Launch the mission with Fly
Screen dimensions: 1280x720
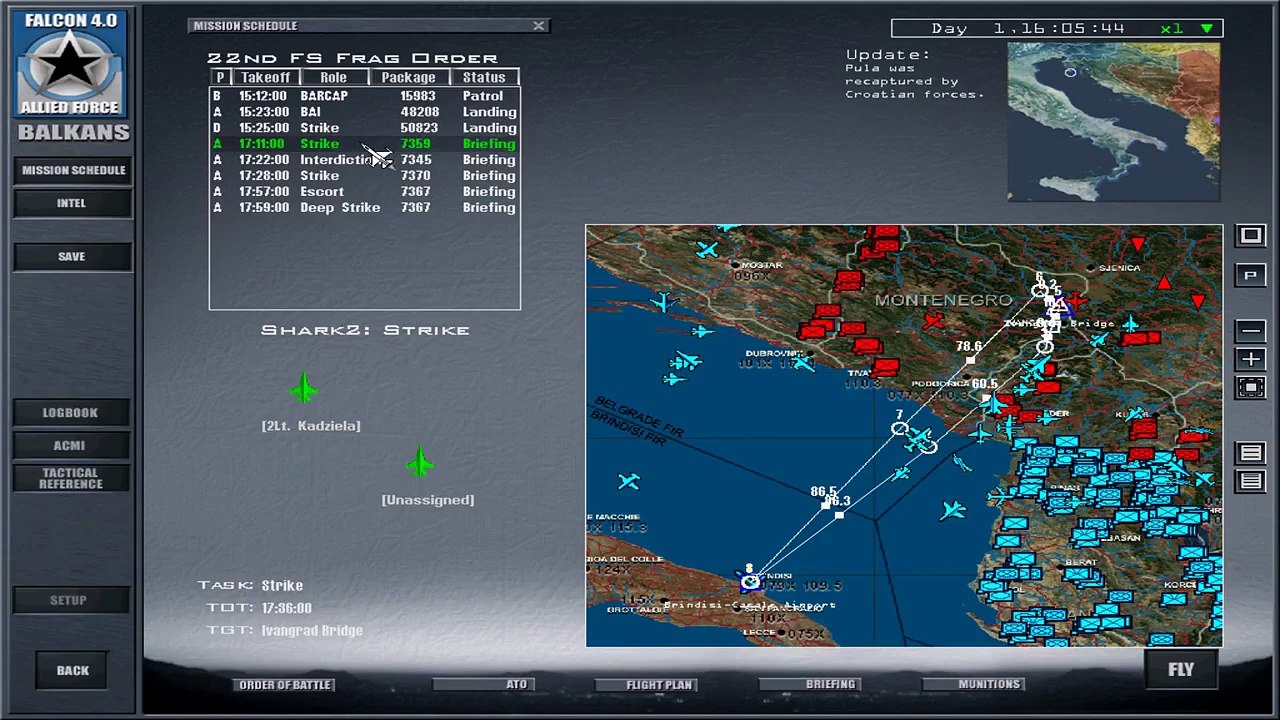click(x=1181, y=670)
